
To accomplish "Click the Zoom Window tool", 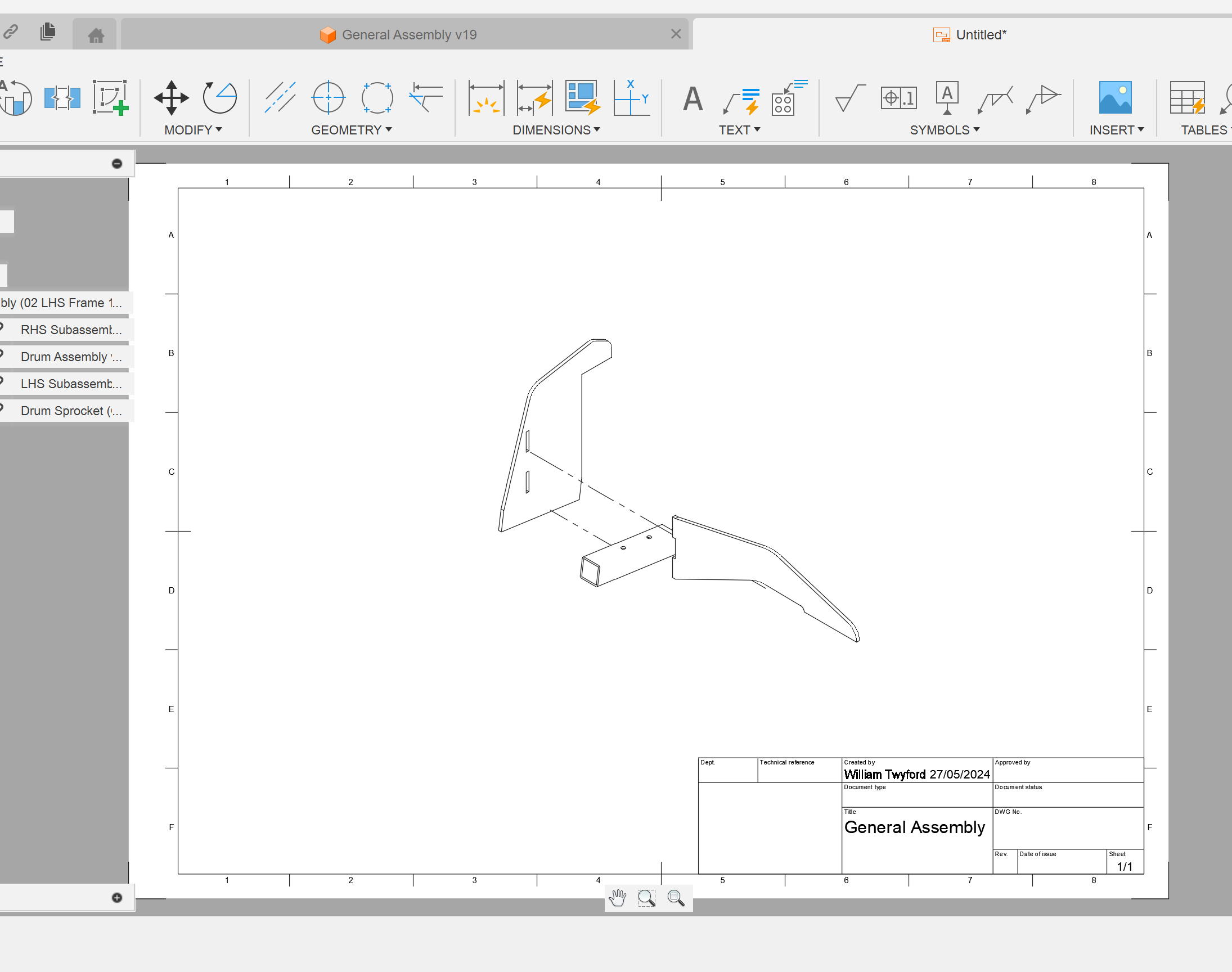I will 646,898.
